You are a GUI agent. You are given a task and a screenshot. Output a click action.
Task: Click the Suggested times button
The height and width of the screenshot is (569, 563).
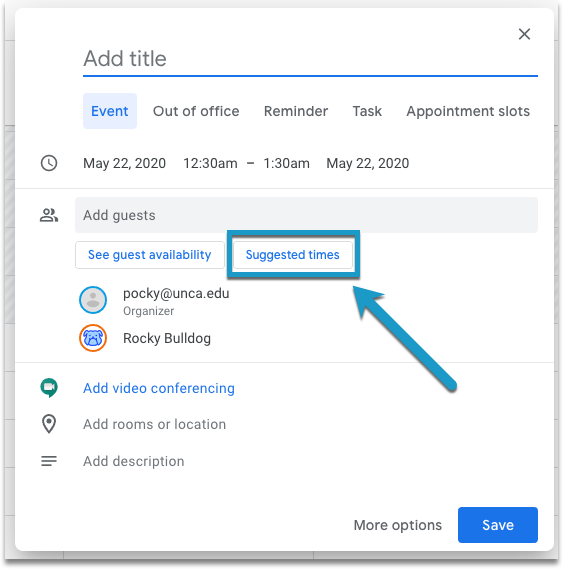pos(293,255)
